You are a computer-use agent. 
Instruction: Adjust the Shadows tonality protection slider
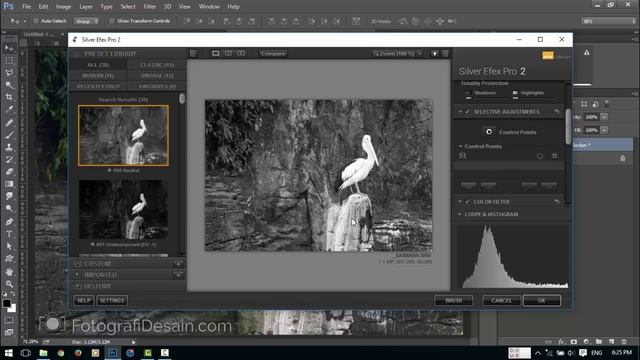[x=468, y=98]
